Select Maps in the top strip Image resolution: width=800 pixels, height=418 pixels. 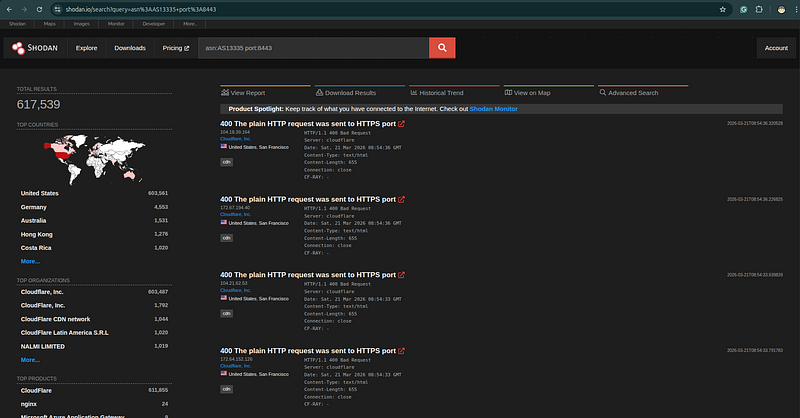(x=49, y=24)
